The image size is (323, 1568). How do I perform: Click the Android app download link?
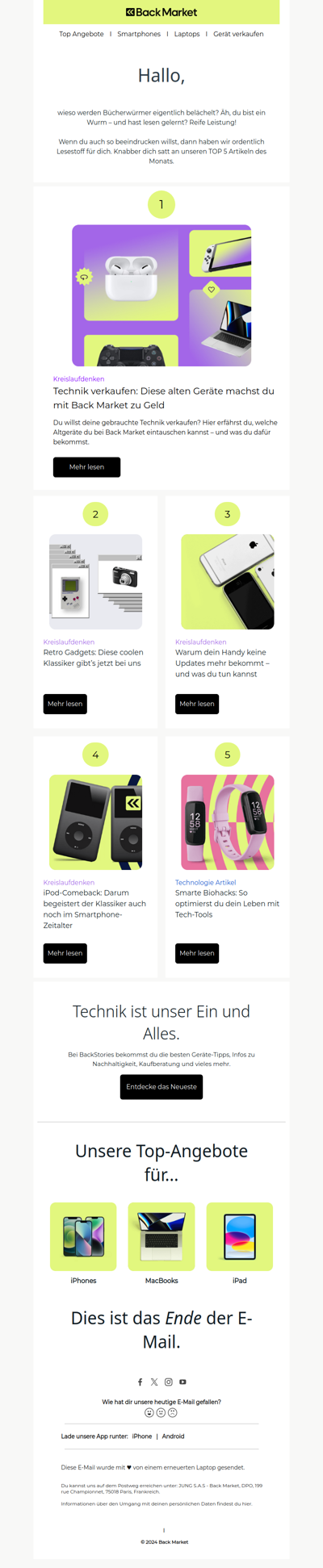pyautogui.click(x=173, y=1436)
